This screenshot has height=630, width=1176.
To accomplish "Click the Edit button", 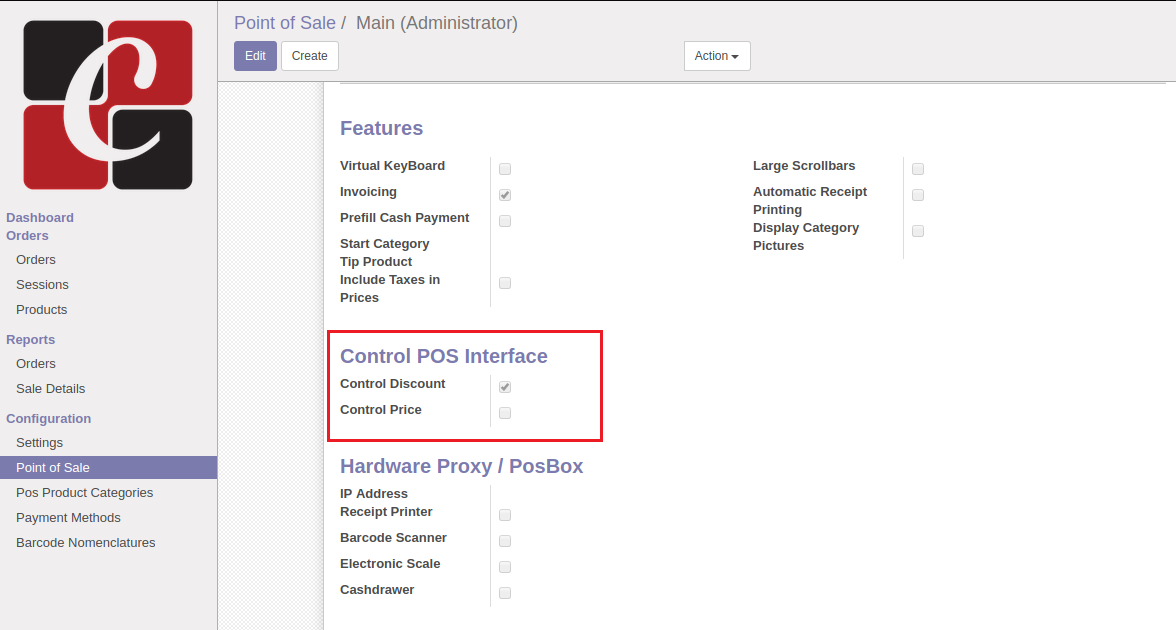I will 255,56.
